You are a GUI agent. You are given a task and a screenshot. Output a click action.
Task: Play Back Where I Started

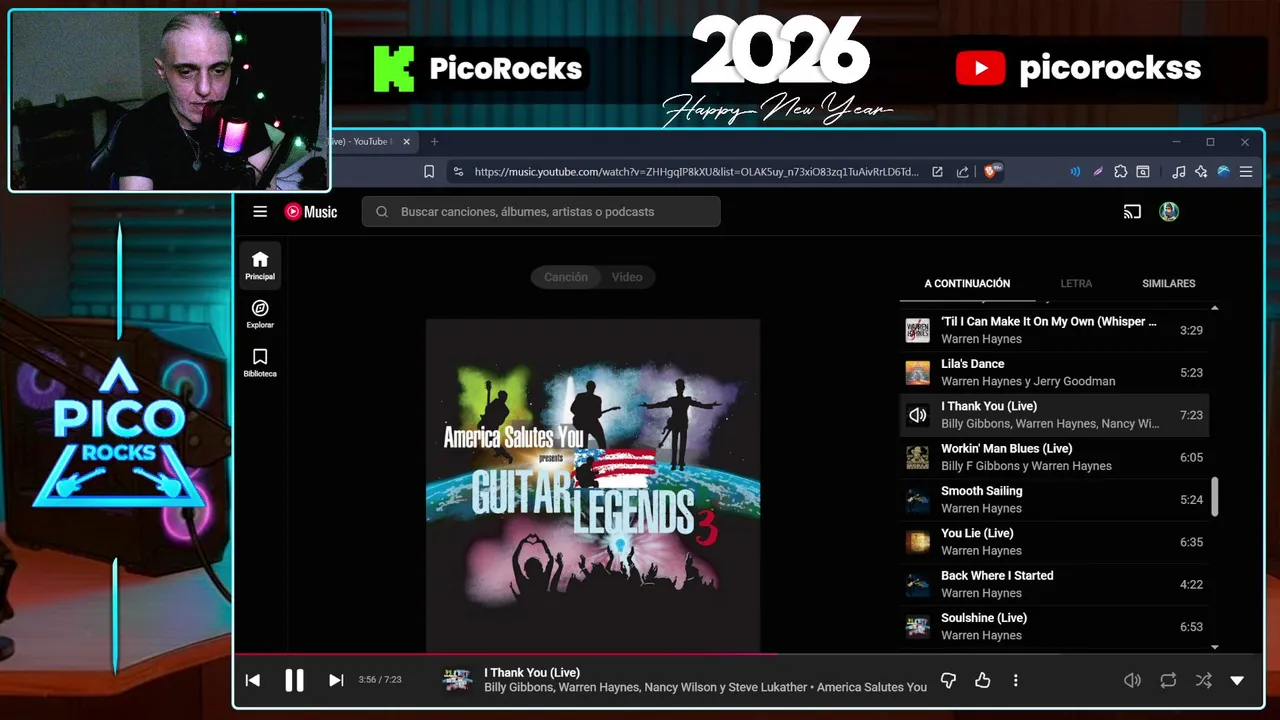(1054, 584)
